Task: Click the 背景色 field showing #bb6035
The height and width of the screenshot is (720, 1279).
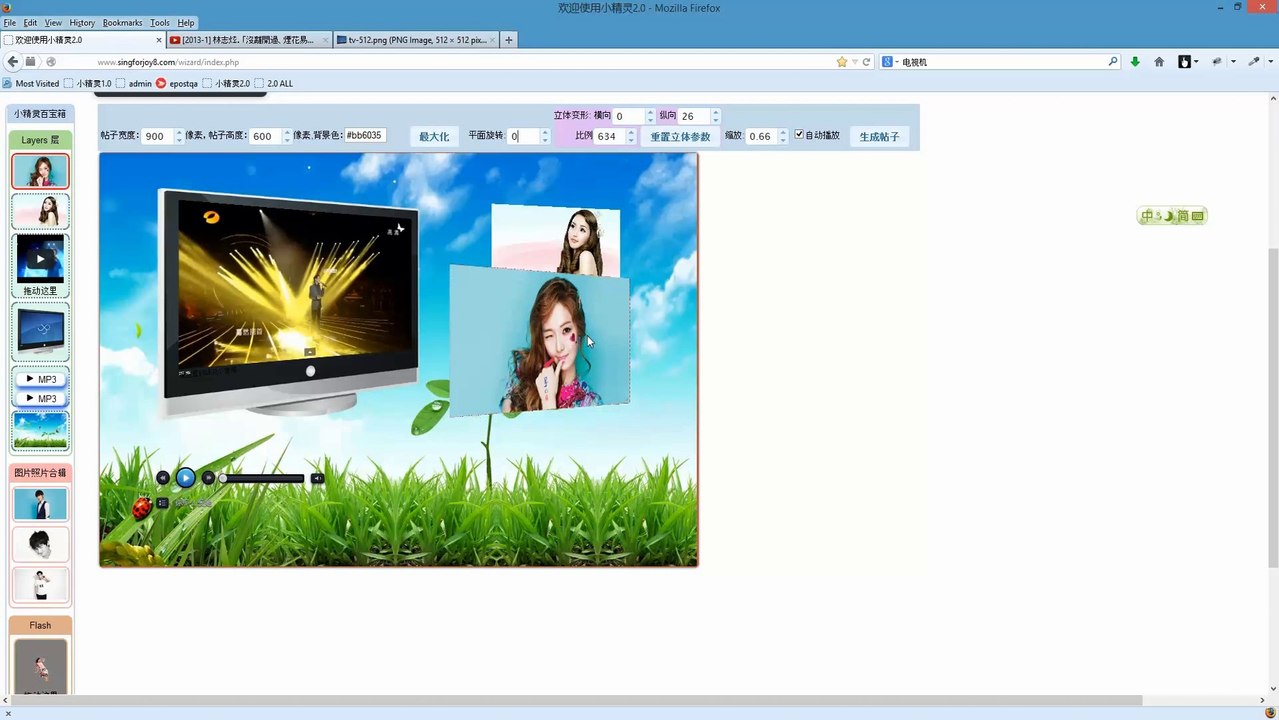Action: [x=364, y=135]
